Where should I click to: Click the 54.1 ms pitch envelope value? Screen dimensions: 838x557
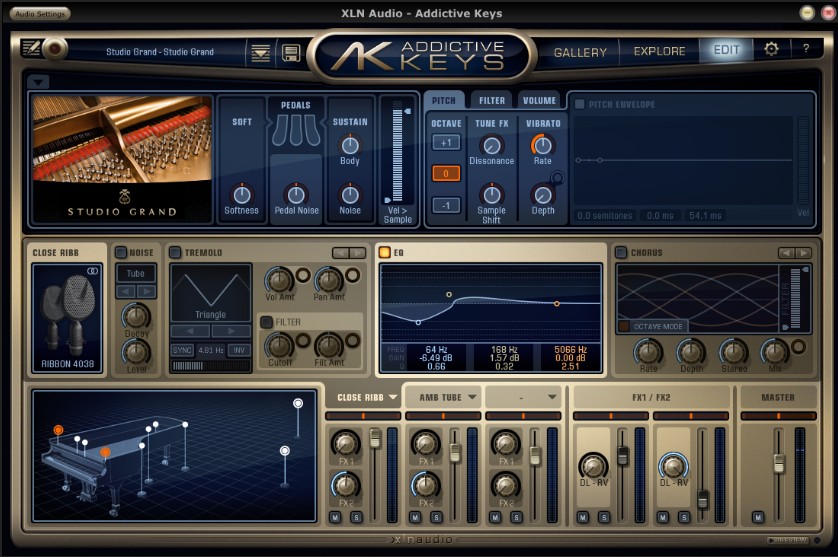click(x=705, y=215)
